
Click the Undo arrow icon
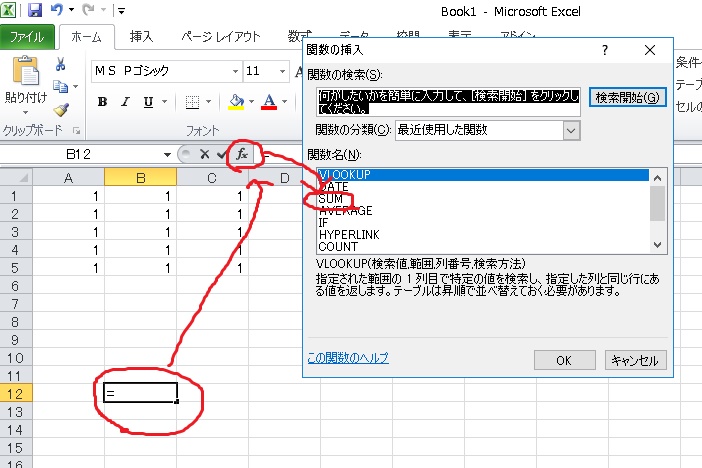pyautogui.click(x=58, y=12)
